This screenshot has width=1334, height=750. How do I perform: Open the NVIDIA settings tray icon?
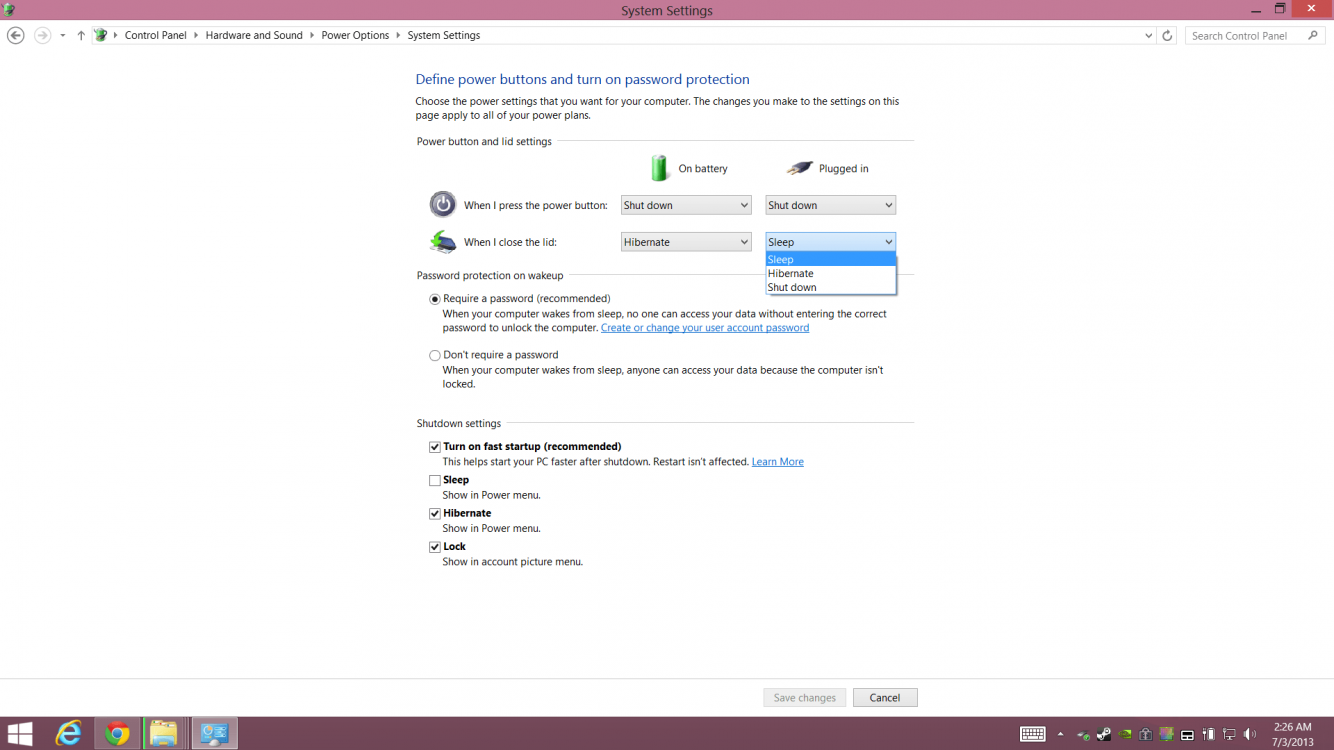[x=1124, y=734]
